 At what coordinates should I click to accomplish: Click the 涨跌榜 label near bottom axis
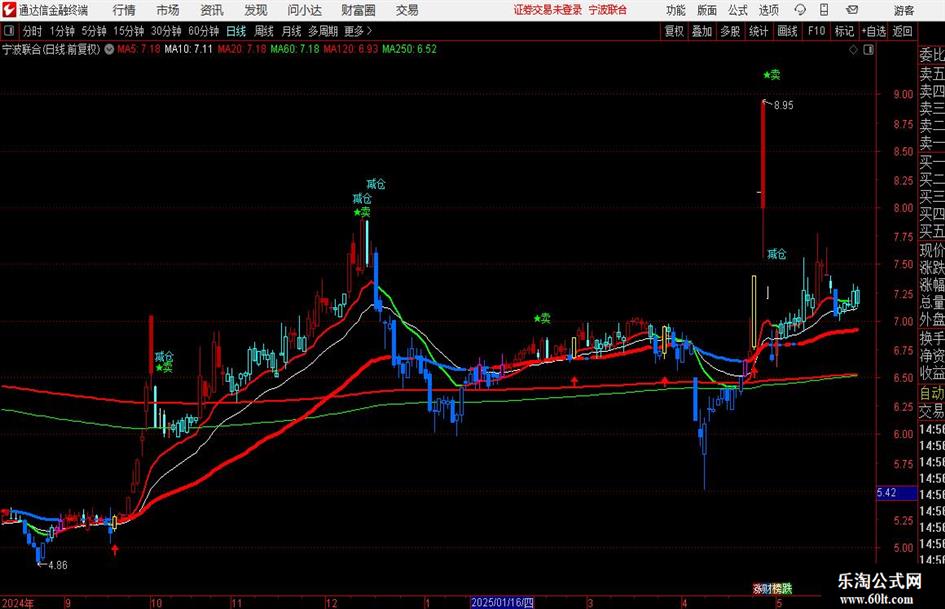pyautogui.click(x=772, y=588)
